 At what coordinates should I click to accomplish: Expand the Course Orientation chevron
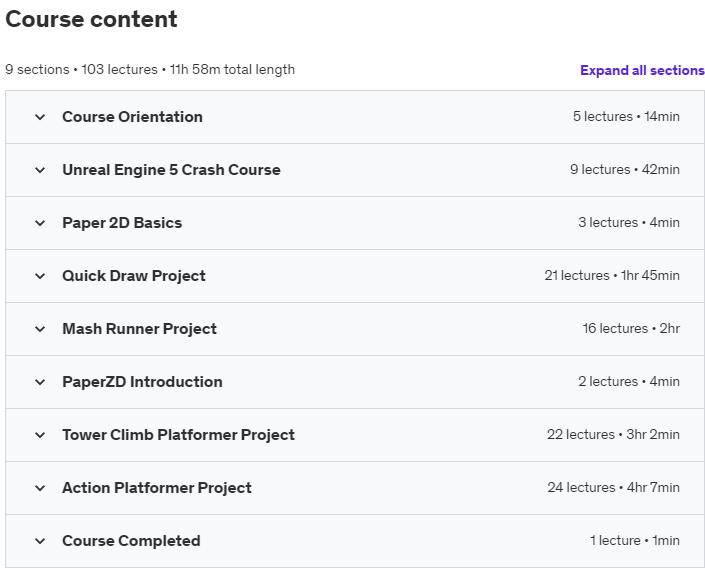pos(40,117)
